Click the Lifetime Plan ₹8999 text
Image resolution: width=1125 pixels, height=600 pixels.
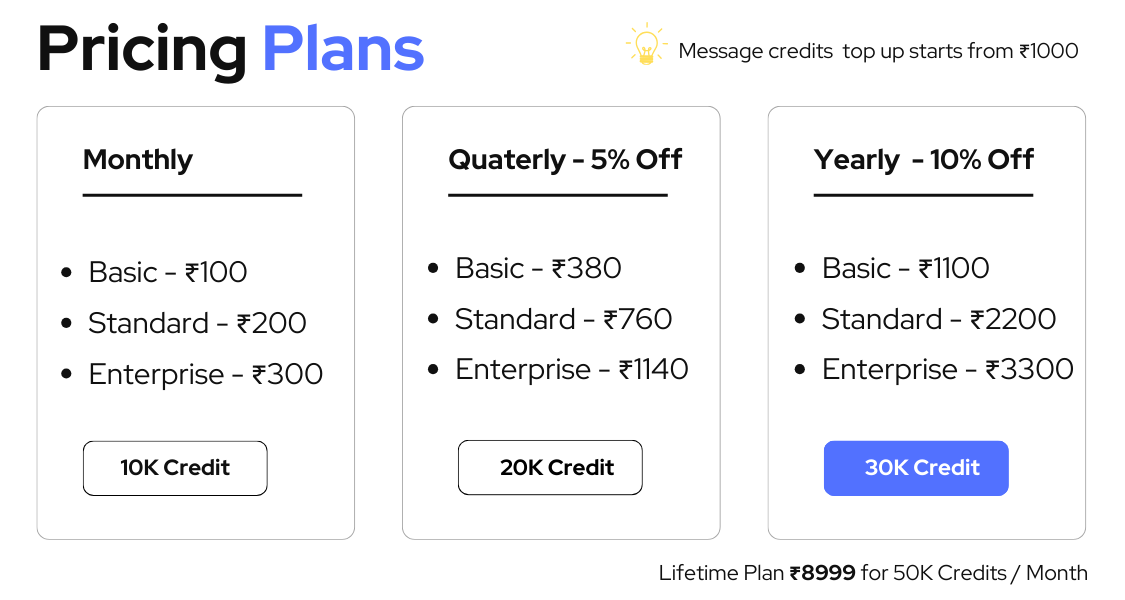pyautogui.click(x=757, y=573)
